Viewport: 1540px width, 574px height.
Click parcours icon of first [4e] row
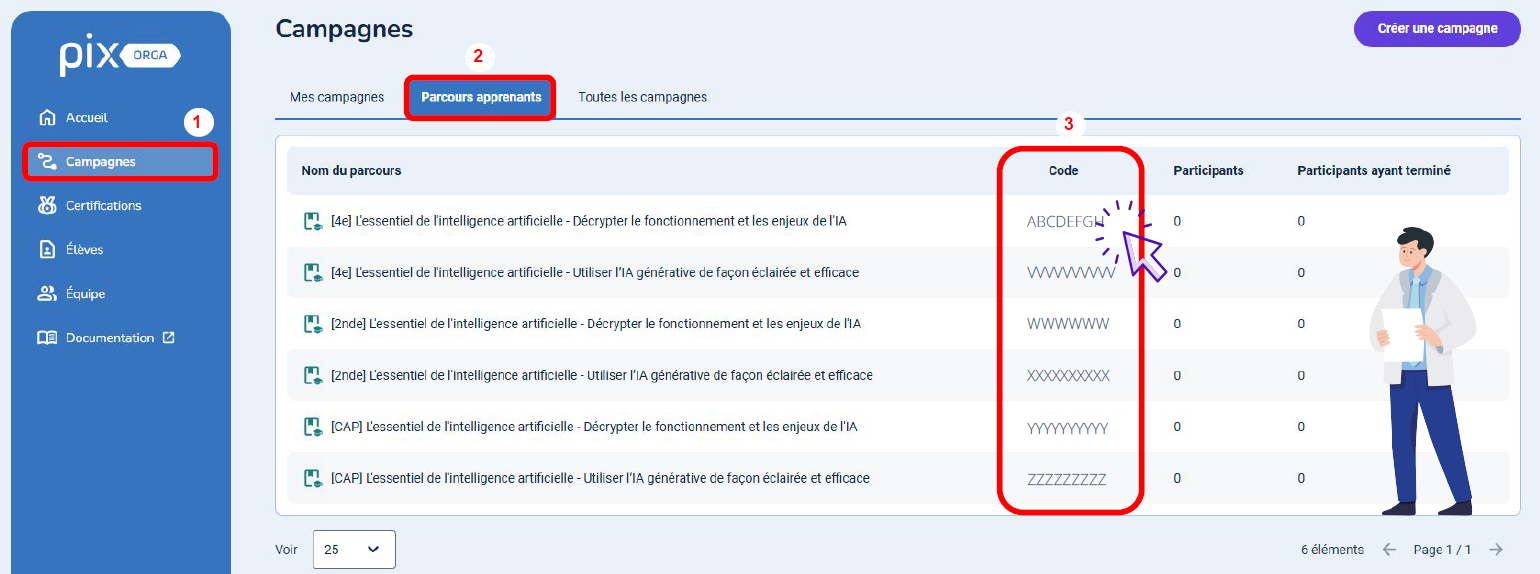click(x=312, y=221)
